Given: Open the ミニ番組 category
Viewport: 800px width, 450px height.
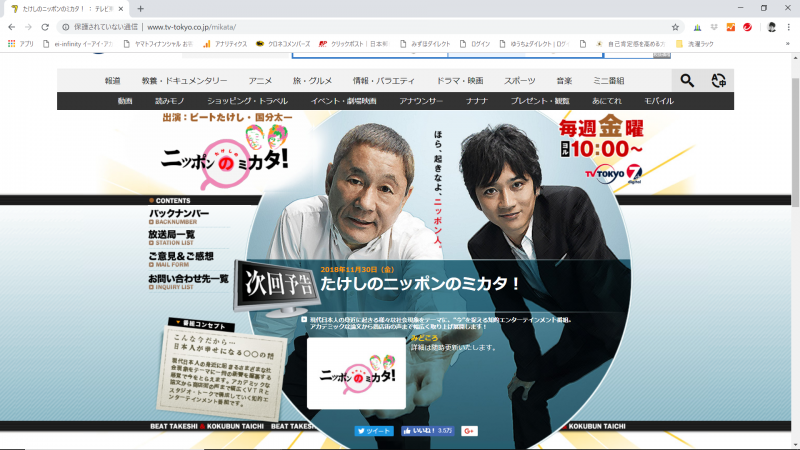Looking at the screenshot, I should 608,81.
